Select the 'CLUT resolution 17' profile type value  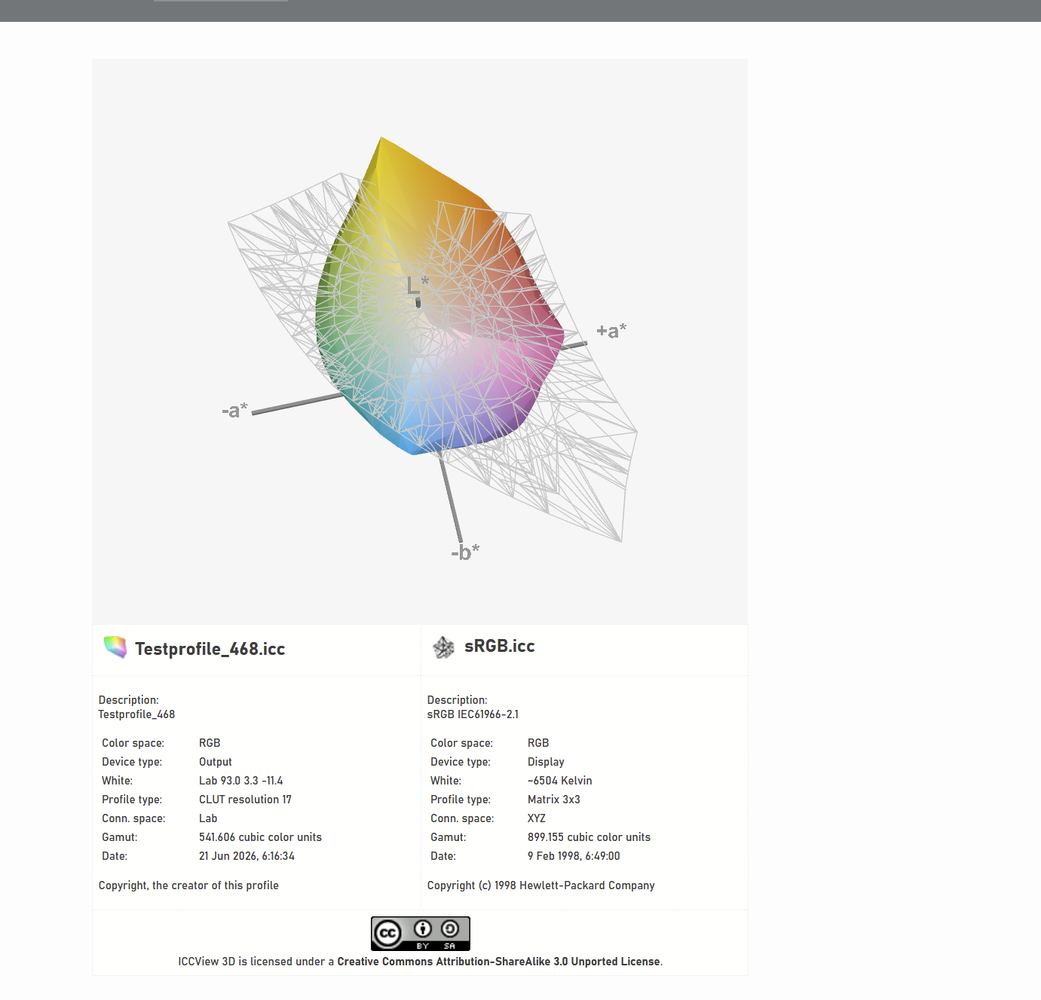click(245, 799)
